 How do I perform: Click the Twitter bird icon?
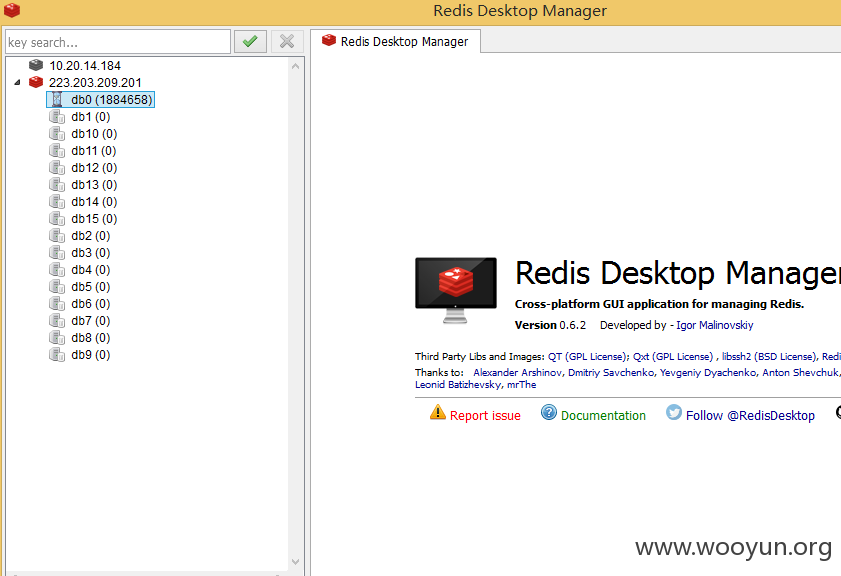674,412
